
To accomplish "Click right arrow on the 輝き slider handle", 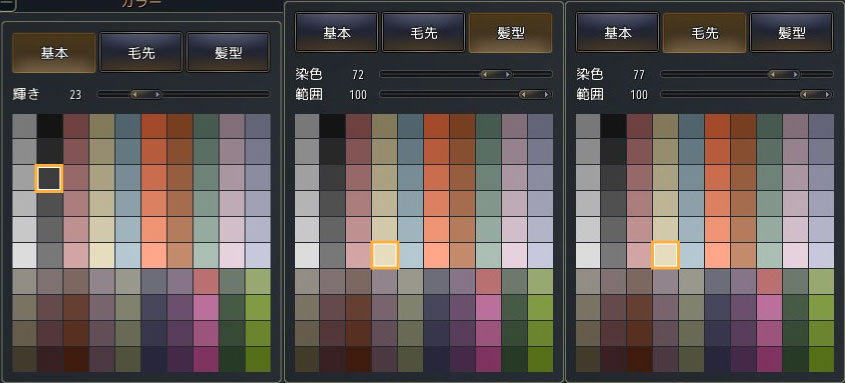I will 157,95.
